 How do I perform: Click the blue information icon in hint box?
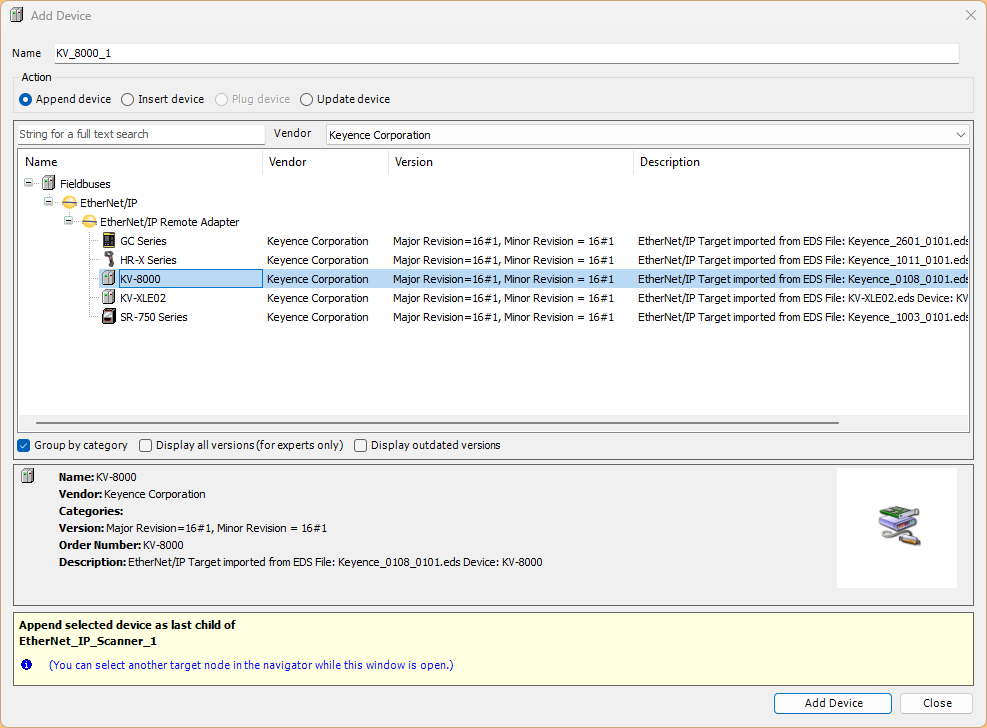click(26, 664)
